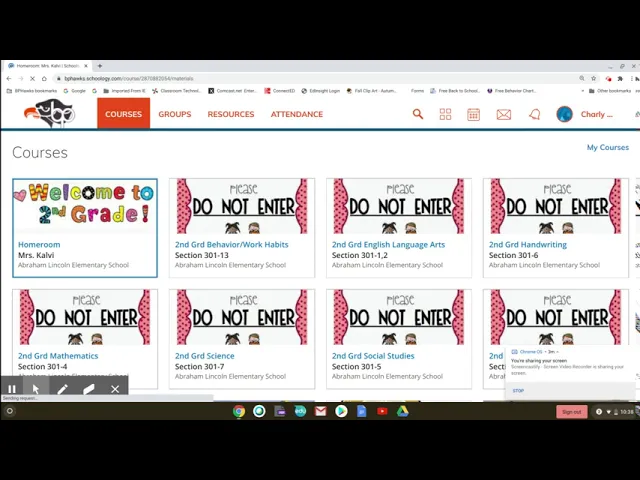Open Chrome from the shelf
The height and width of the screenshot is (480, 640).
239,411
